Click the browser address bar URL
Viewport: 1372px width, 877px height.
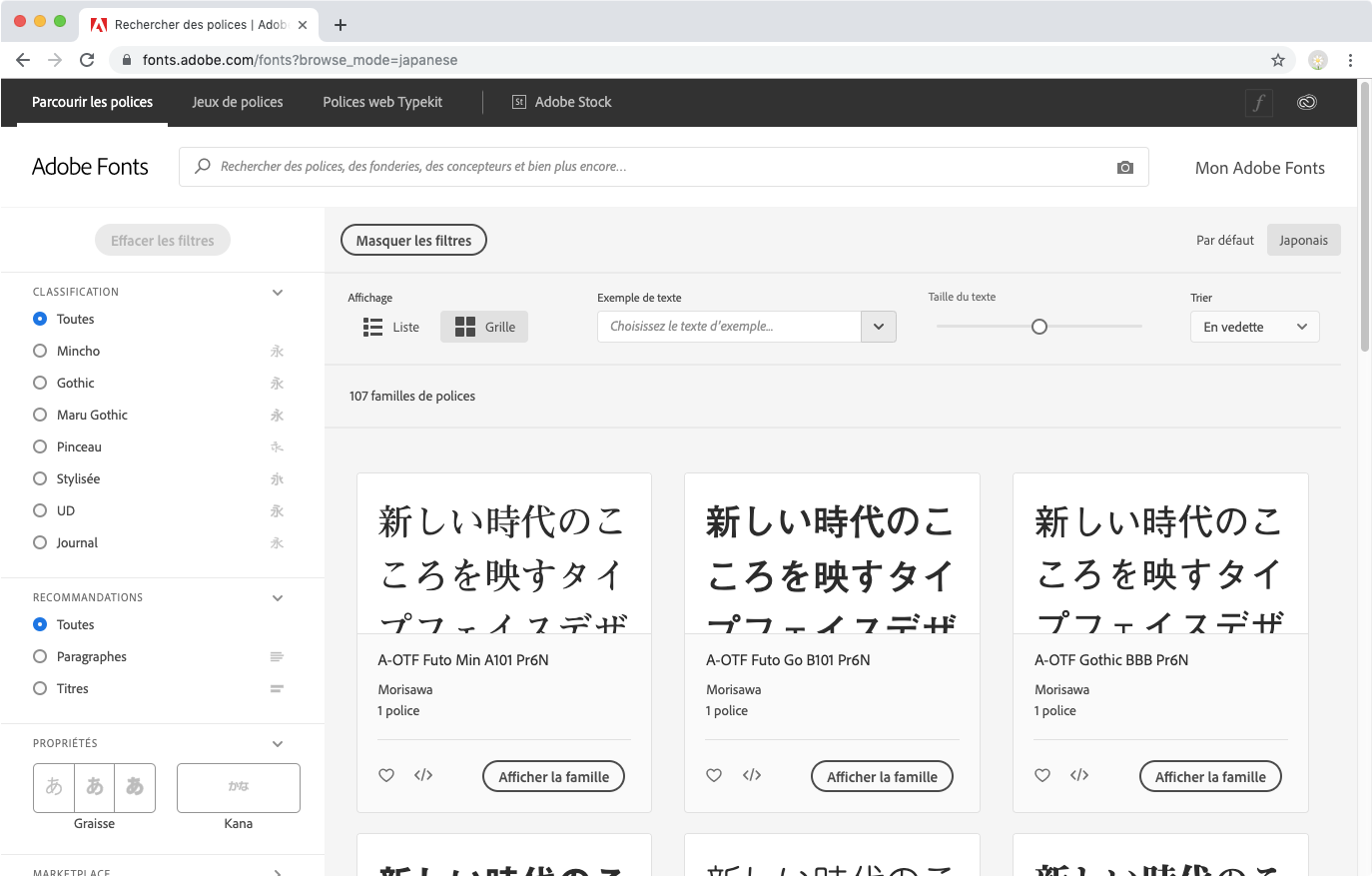point(300,60)
